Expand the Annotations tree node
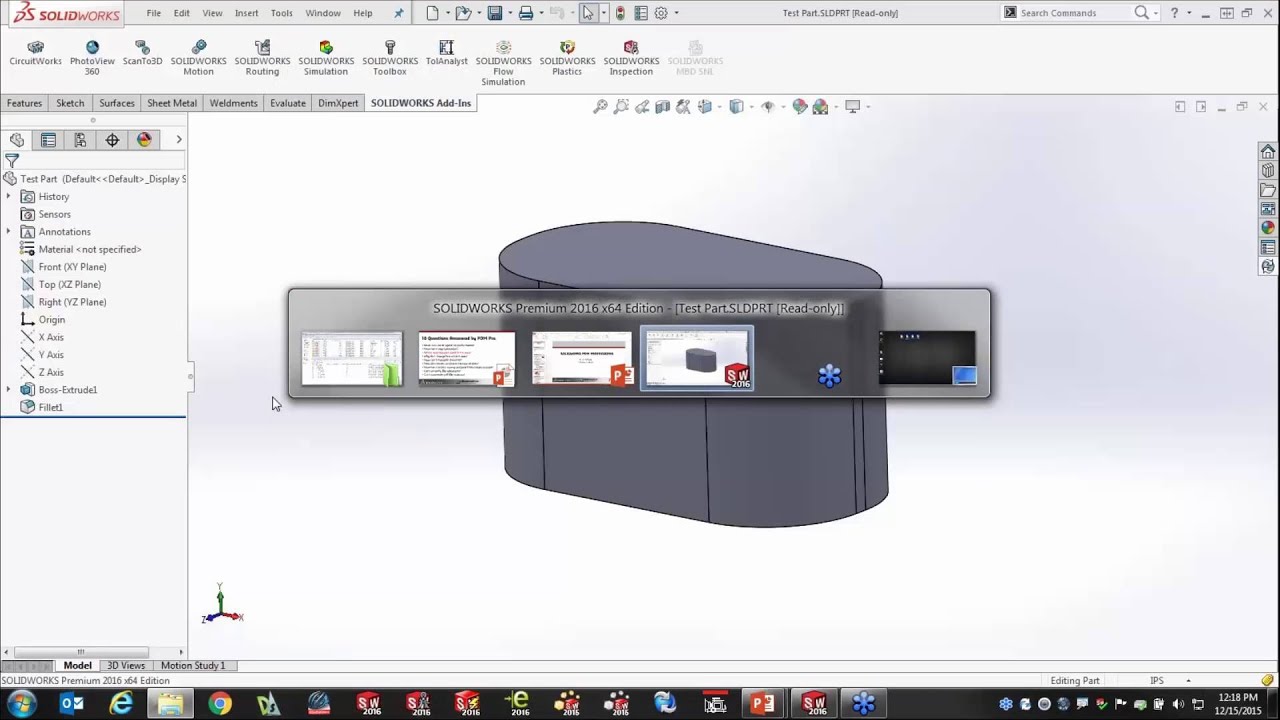 coord(9,232)
